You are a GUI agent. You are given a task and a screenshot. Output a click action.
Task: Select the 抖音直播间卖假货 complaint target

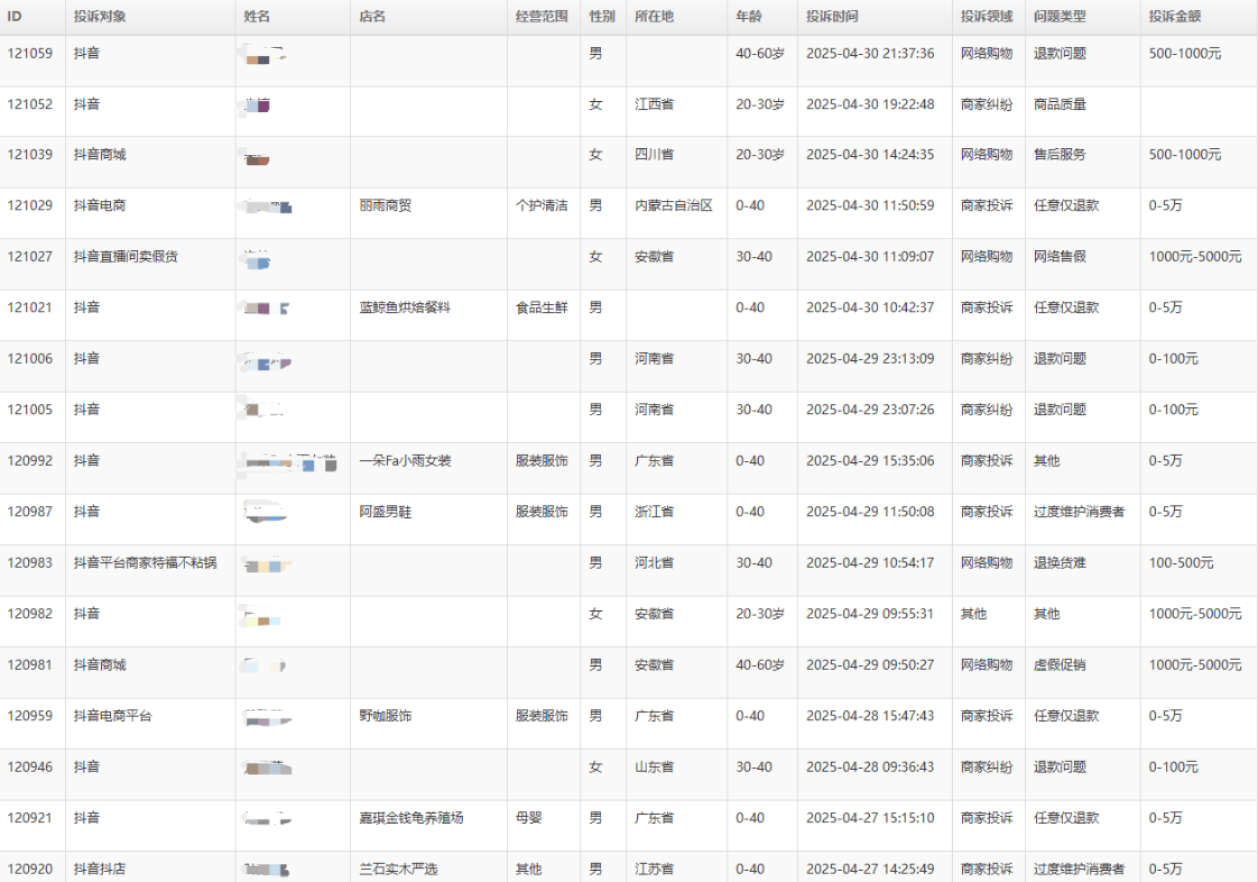126,257
